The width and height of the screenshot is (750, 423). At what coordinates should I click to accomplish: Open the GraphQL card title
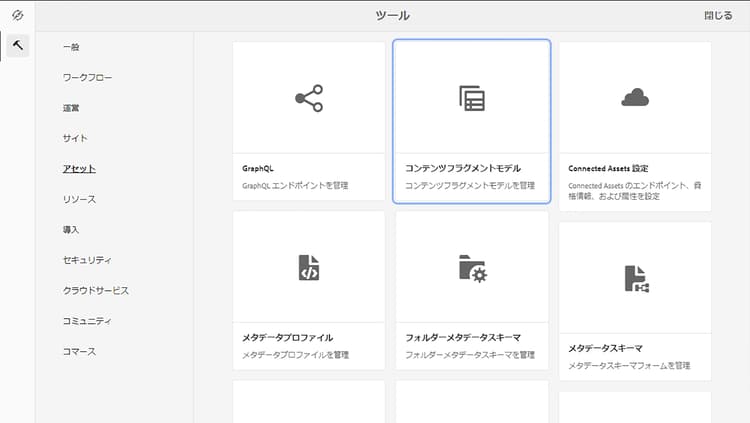[258, 168]
